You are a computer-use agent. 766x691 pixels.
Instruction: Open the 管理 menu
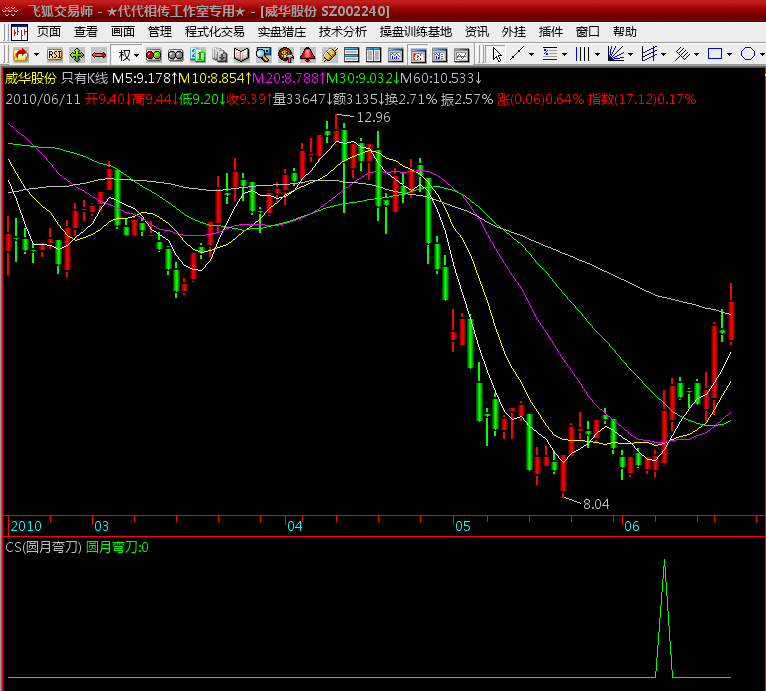160,32
